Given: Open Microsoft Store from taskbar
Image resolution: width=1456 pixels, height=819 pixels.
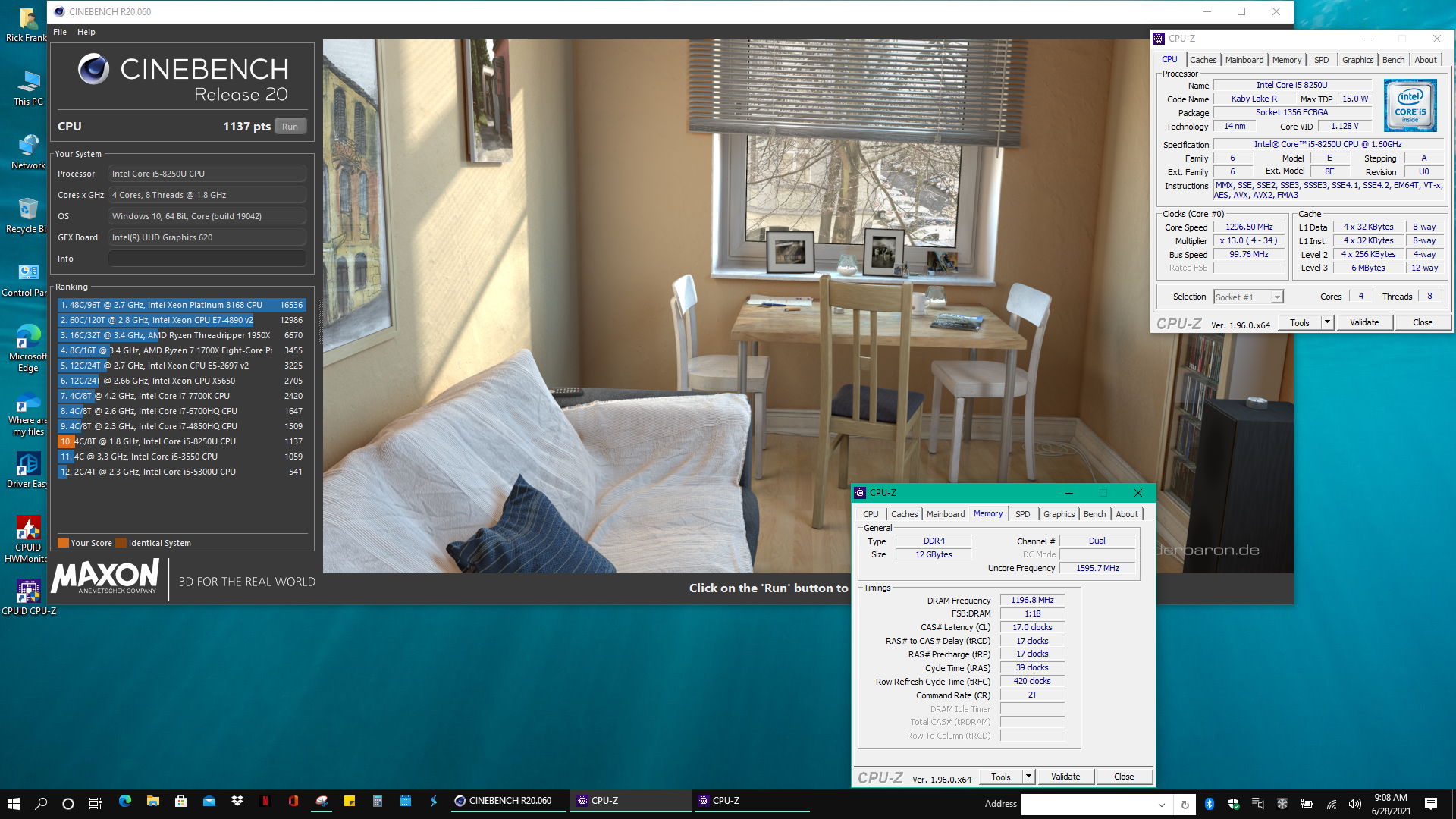Looking at the screenshot, I should tap(180, 801).
